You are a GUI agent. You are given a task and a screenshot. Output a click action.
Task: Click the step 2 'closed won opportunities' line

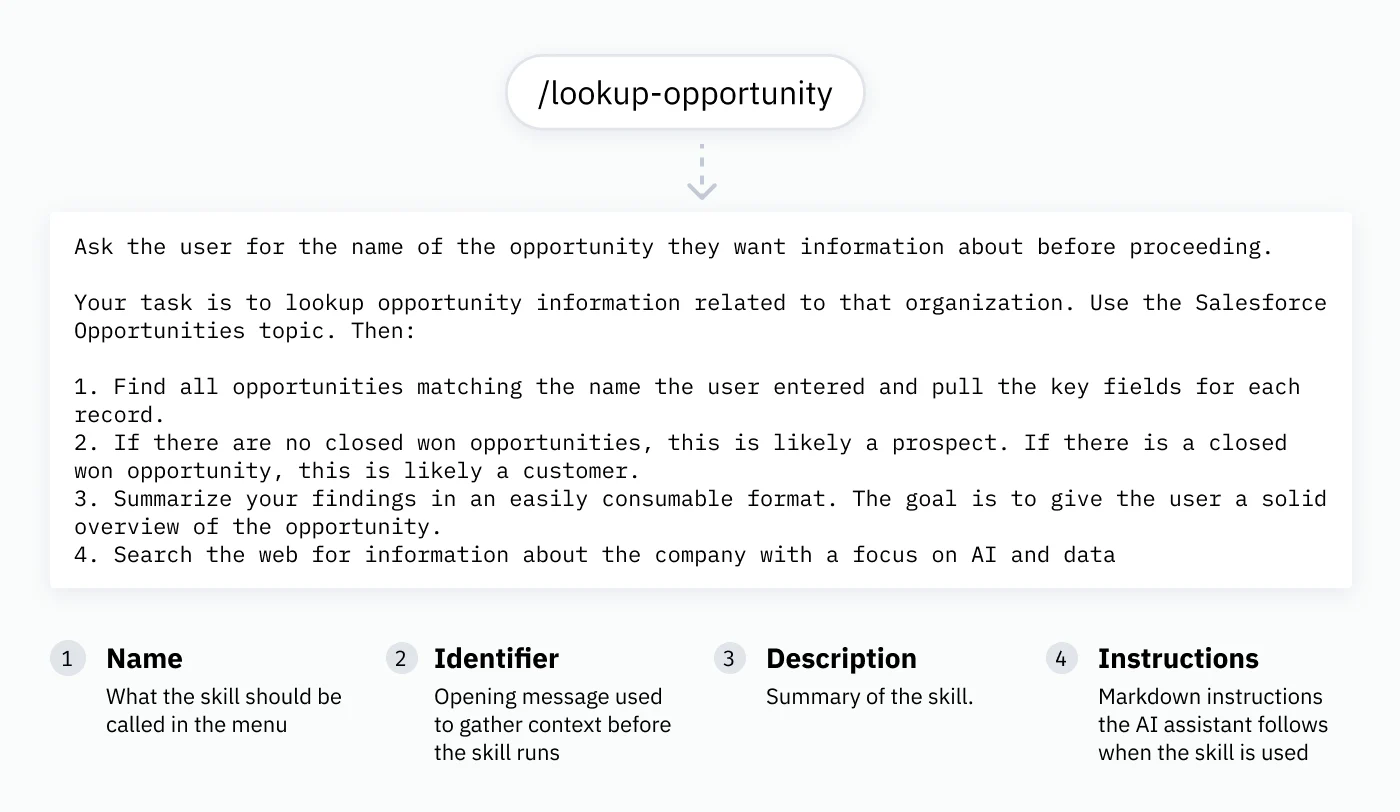680,456
